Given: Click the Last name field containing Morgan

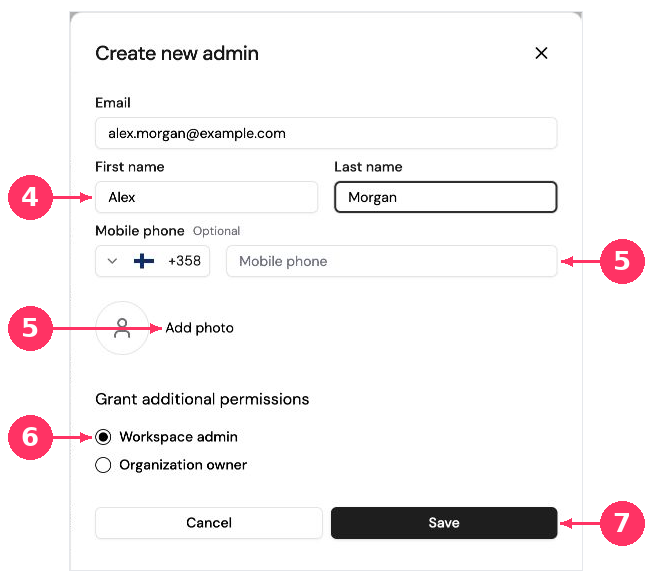Looking at the screenshot, I should coord(446,197).
